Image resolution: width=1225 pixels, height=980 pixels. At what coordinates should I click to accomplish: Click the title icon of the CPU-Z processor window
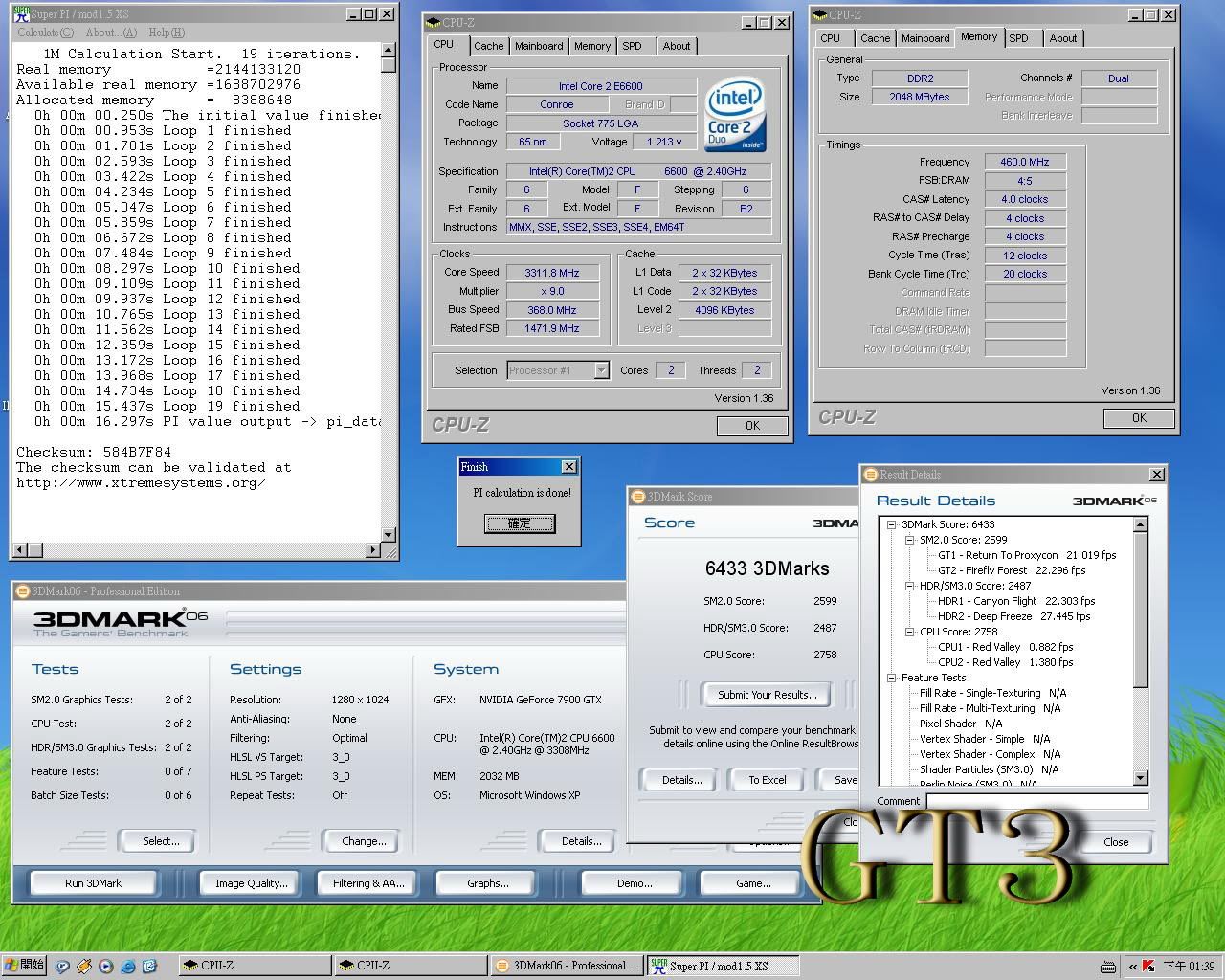433,23
